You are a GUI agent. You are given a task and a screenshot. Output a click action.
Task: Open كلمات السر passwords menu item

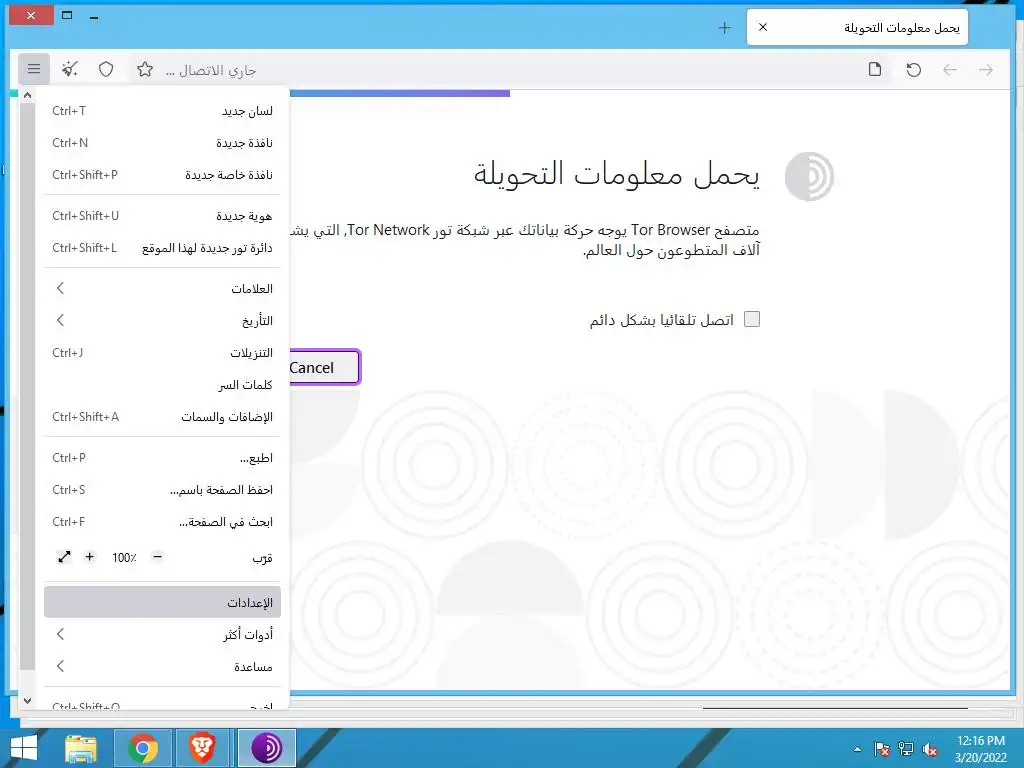click(x=163, y=385)
